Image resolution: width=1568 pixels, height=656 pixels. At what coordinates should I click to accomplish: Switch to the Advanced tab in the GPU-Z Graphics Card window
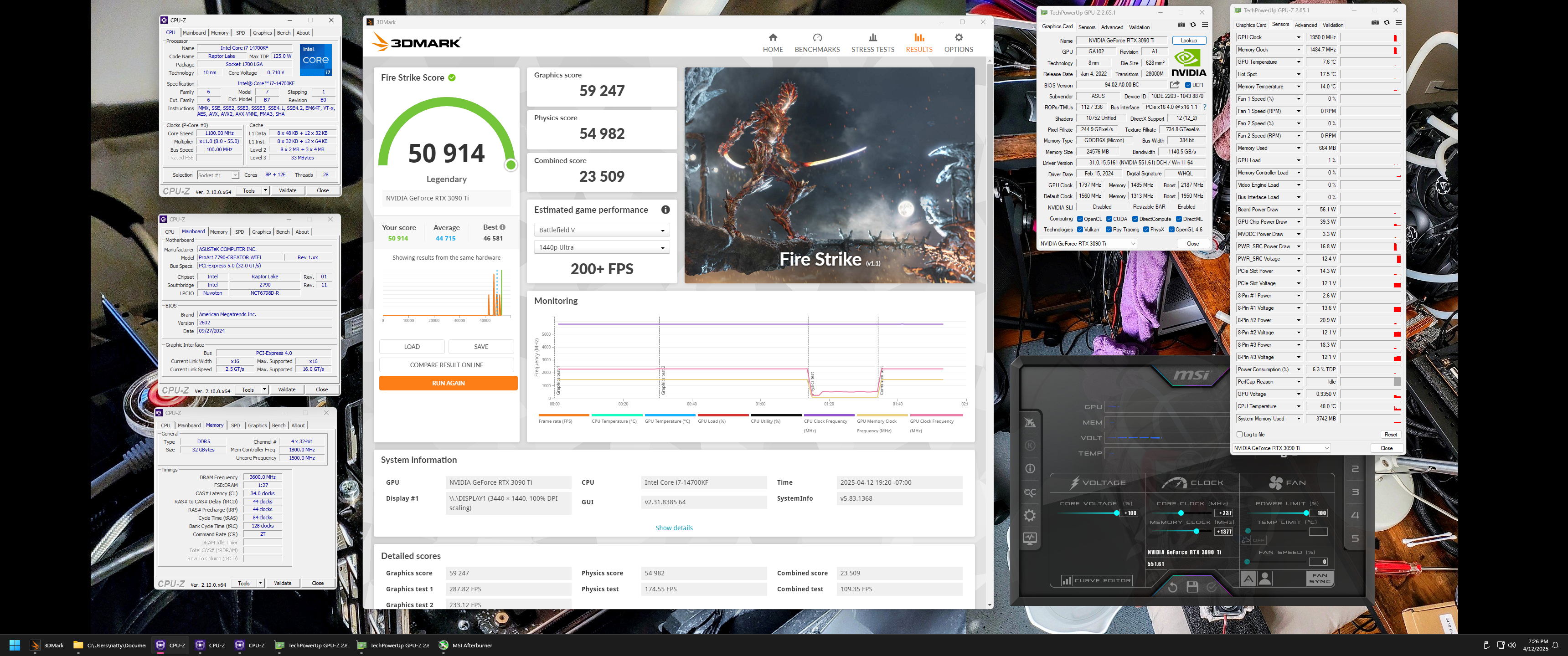tap(1111, 27)
